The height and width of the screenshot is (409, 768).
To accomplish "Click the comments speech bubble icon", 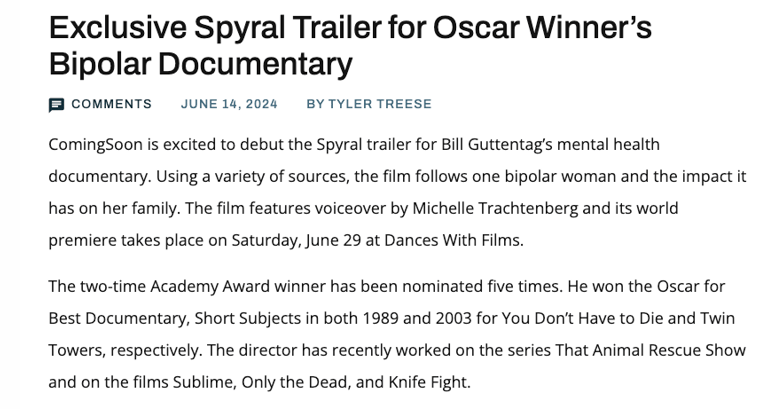I will click(x=56, y=105).
